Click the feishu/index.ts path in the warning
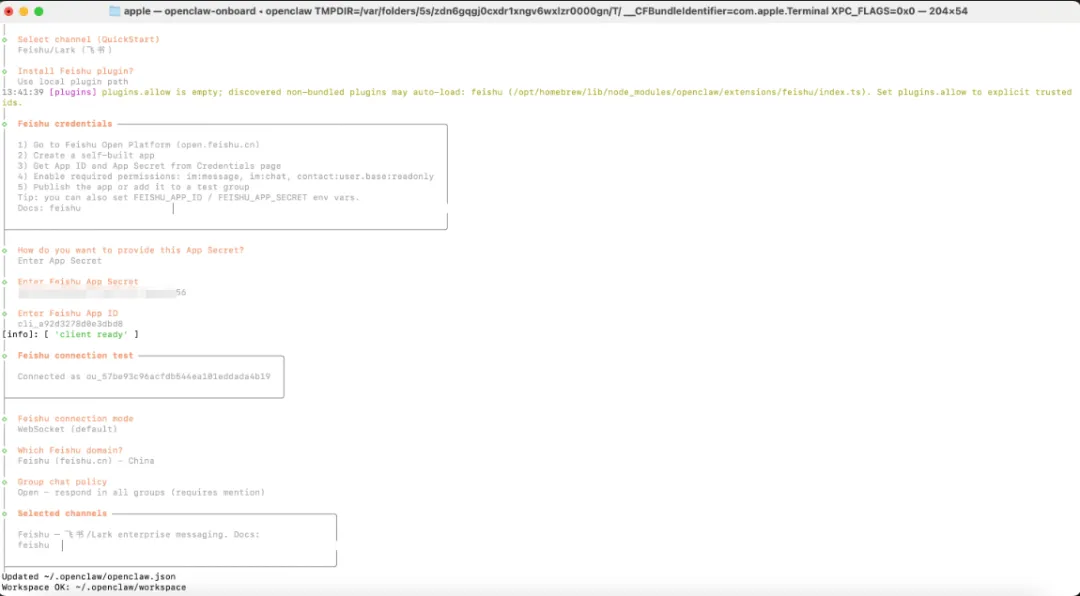The height and width of the screenshot is (596, 1080). tap(688, 92)
